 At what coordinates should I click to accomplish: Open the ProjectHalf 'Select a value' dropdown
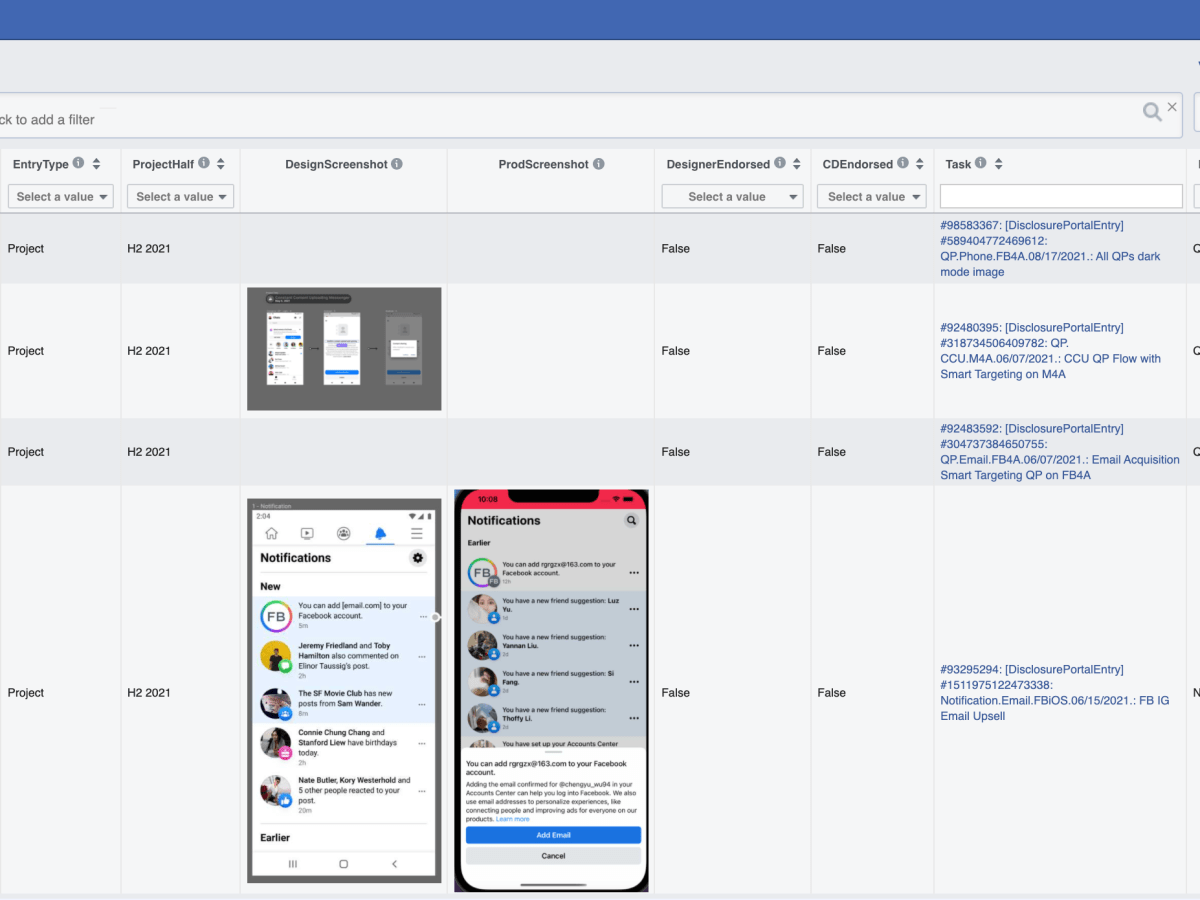click(180, 196)
